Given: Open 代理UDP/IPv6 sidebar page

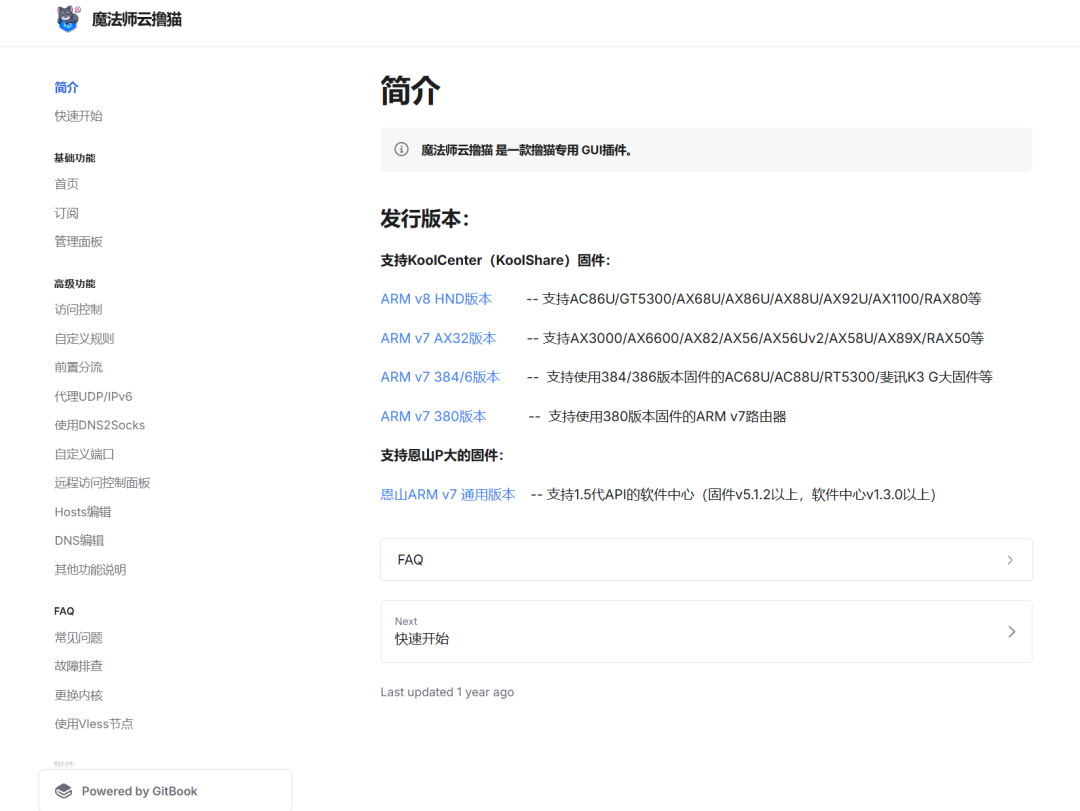Looking at the screenshot, I should click(94, 396).
